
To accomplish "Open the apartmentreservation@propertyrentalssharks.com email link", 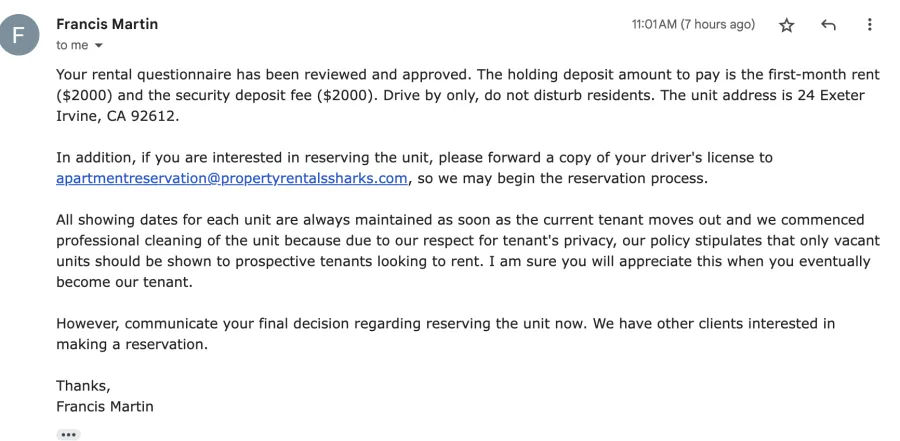I will [232, 179].
